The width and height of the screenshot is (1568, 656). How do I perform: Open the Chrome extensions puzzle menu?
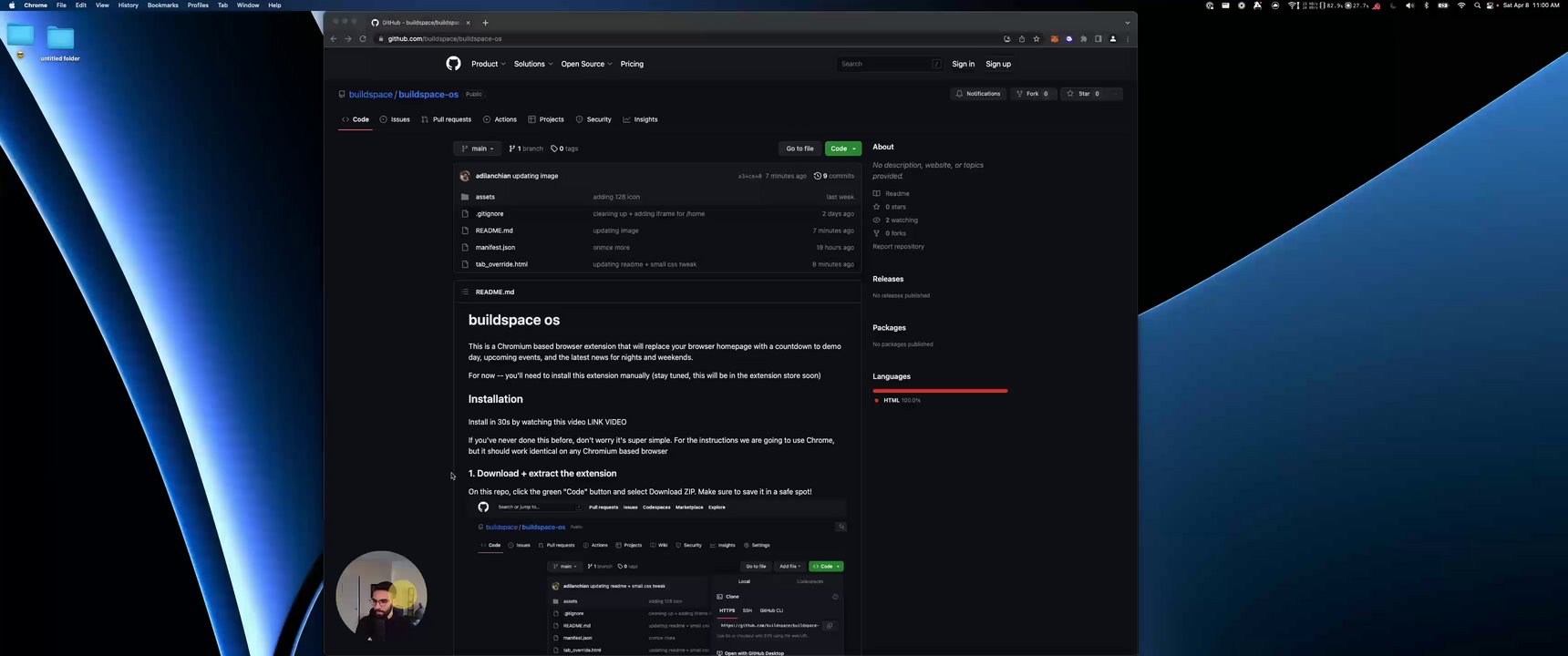1083,39
